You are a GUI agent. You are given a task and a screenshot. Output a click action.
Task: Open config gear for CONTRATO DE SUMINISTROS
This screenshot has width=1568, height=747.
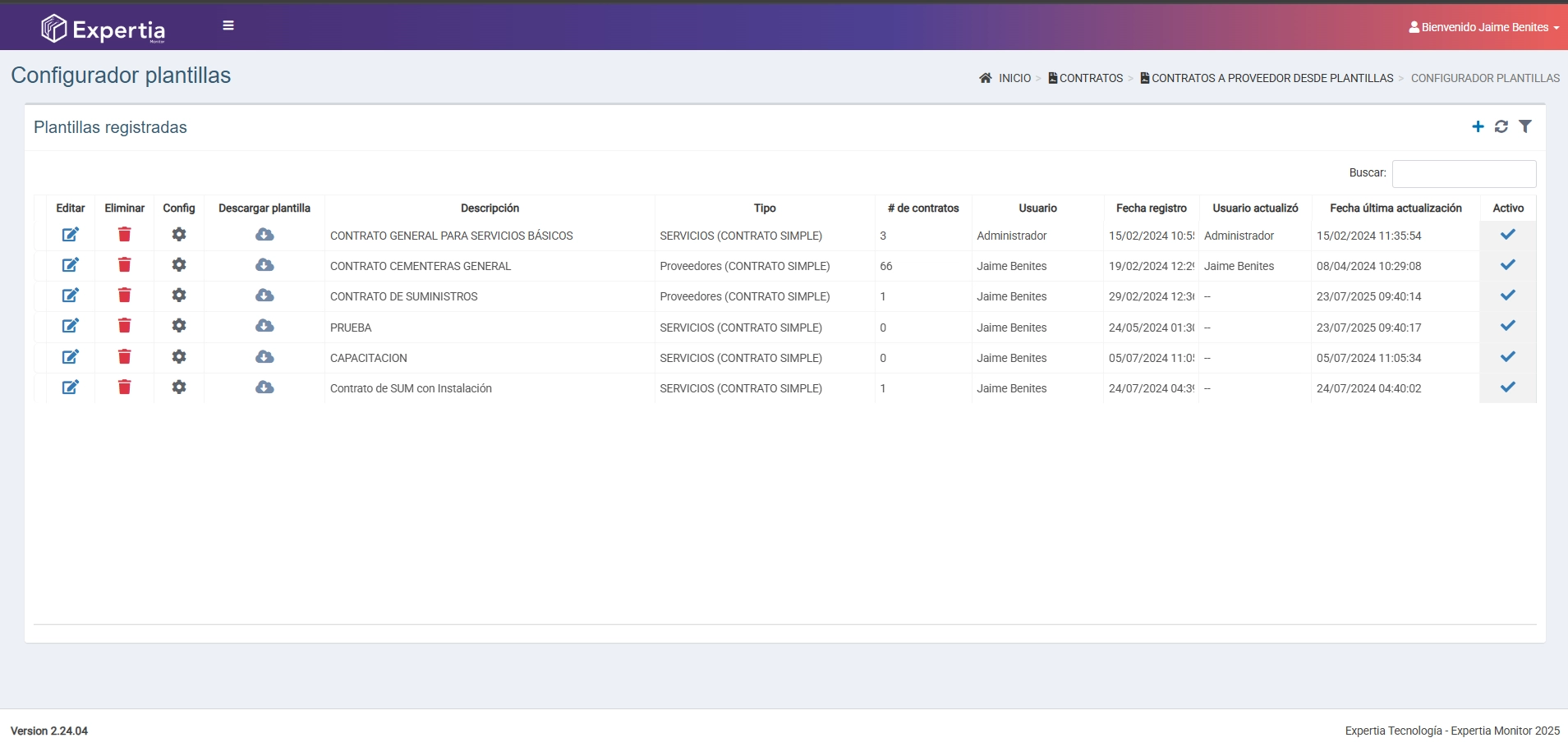point(179,296)
